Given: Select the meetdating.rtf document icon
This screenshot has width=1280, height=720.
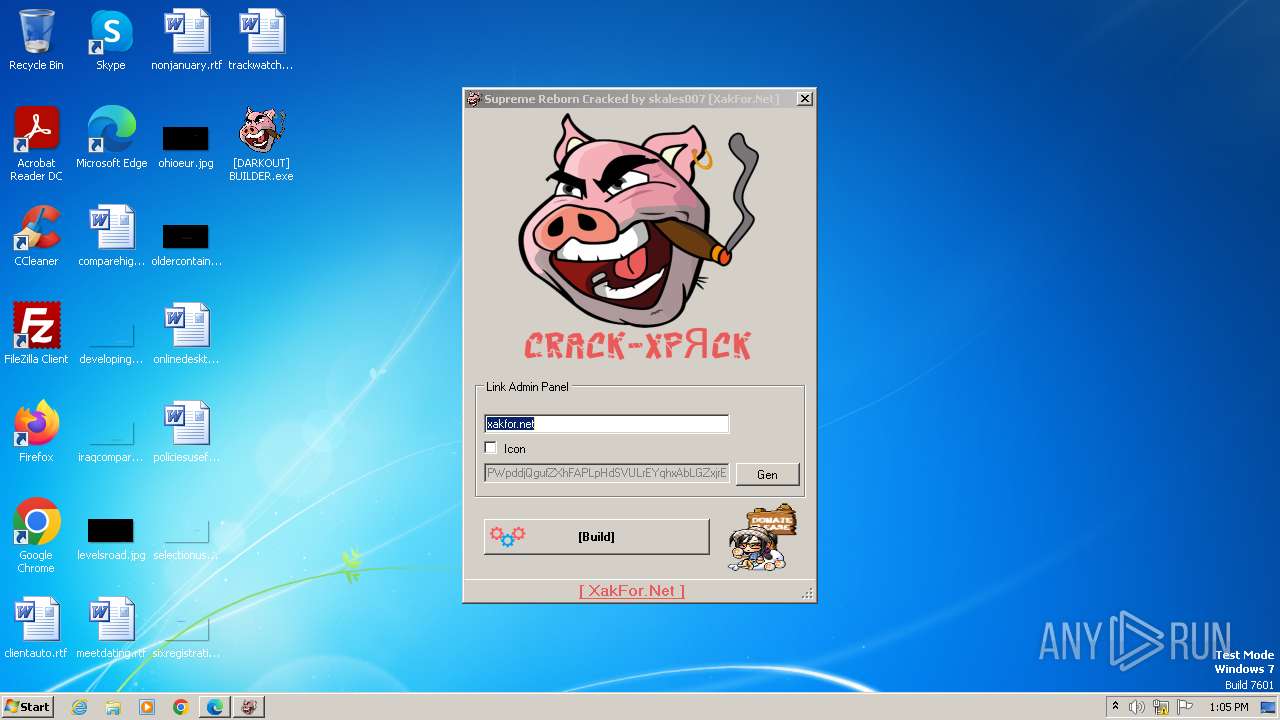Looking at the screenshot, I should click(x=111, y=628).
